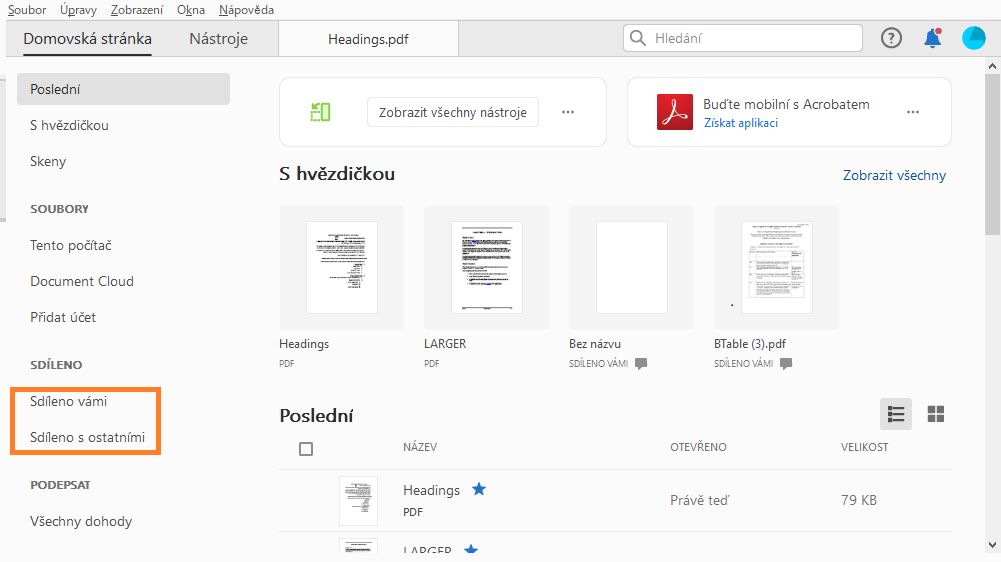
Task: Switch to the Nástroje tab
Action: 218,38
